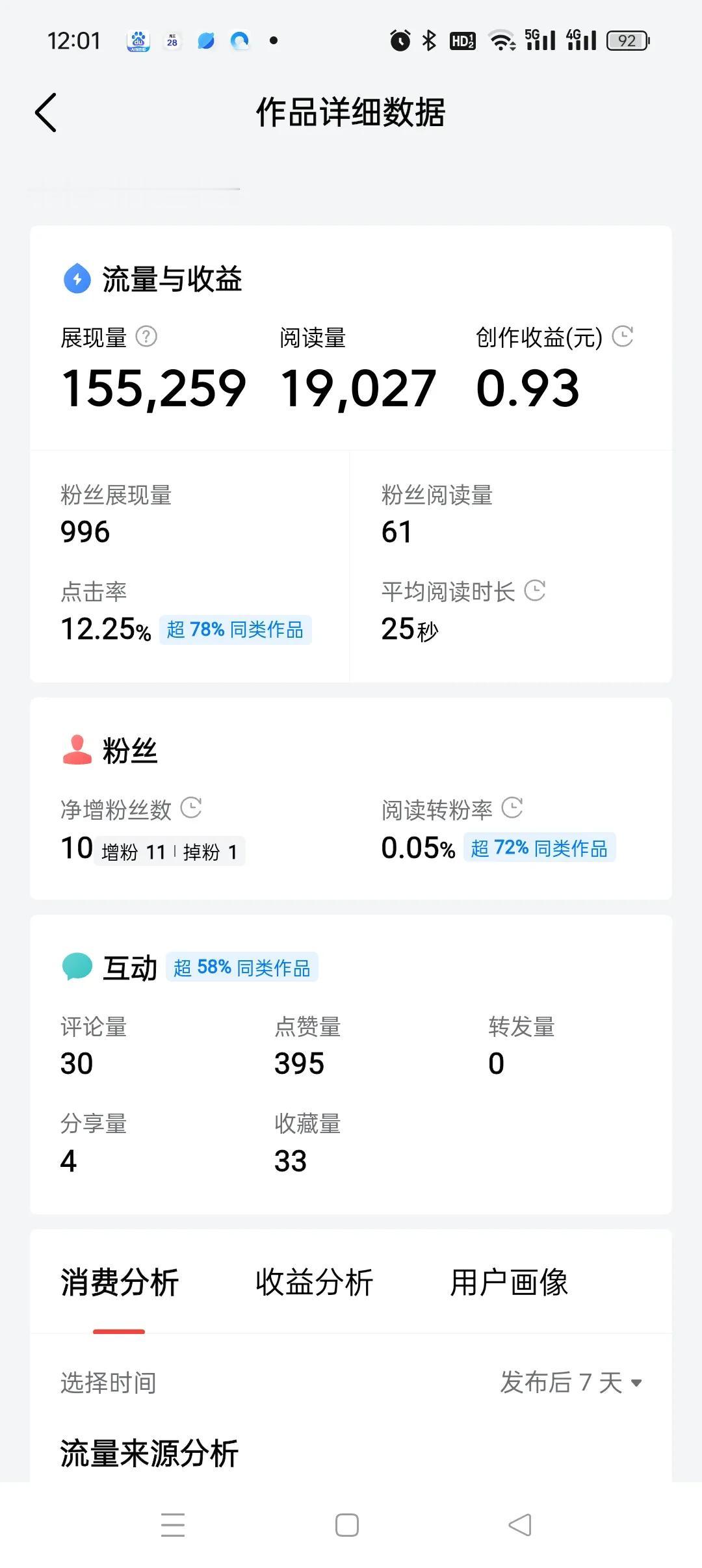This screenshot has height=1568, width=702.
Task: Tap the clock icon beside 创作收益(元)
Action: pos(623,336)
